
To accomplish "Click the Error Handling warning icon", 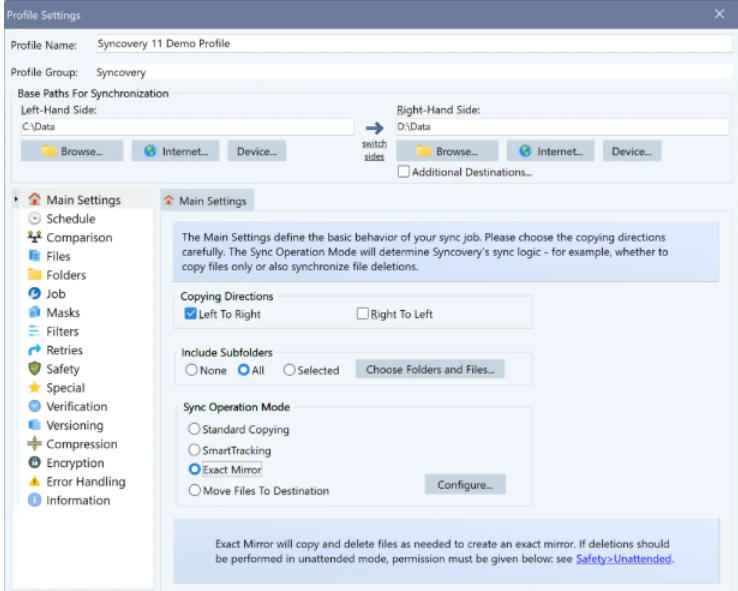I will pos(34,481).
